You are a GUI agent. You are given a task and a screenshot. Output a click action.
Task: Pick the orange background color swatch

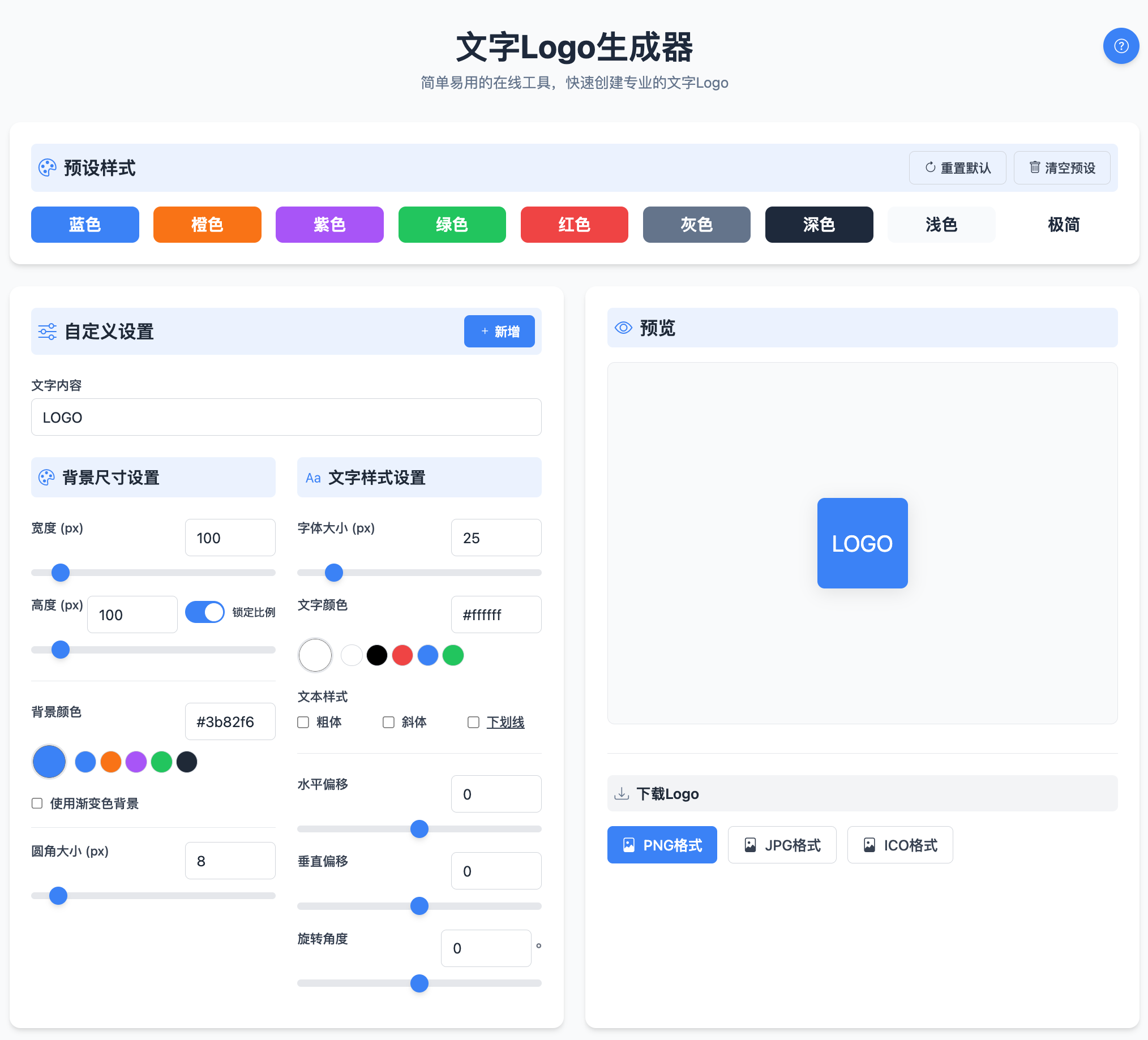pos(110,762)
